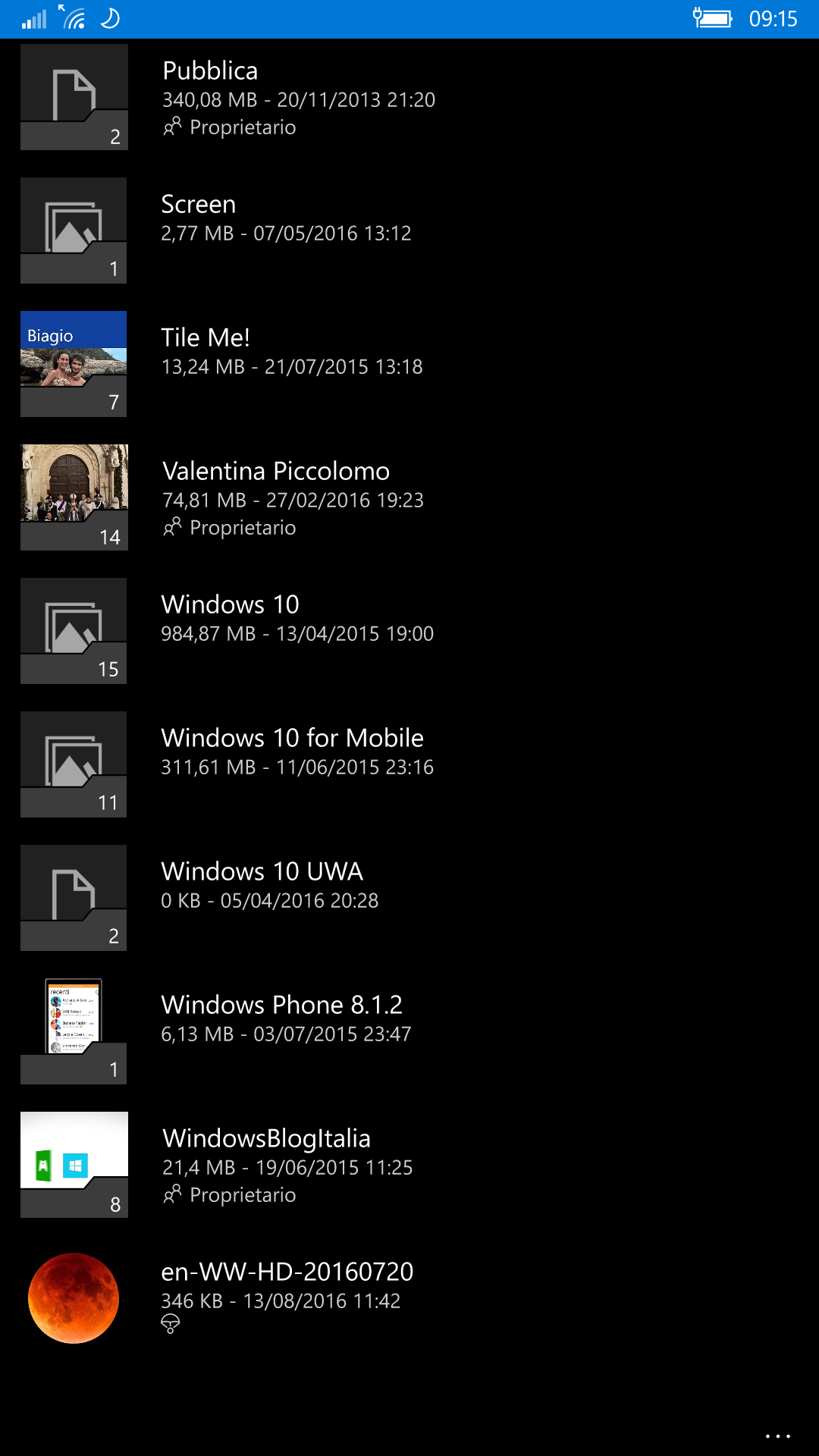
Task: Tap Proprietario label under Pubblica
Action: click(243, 127)
